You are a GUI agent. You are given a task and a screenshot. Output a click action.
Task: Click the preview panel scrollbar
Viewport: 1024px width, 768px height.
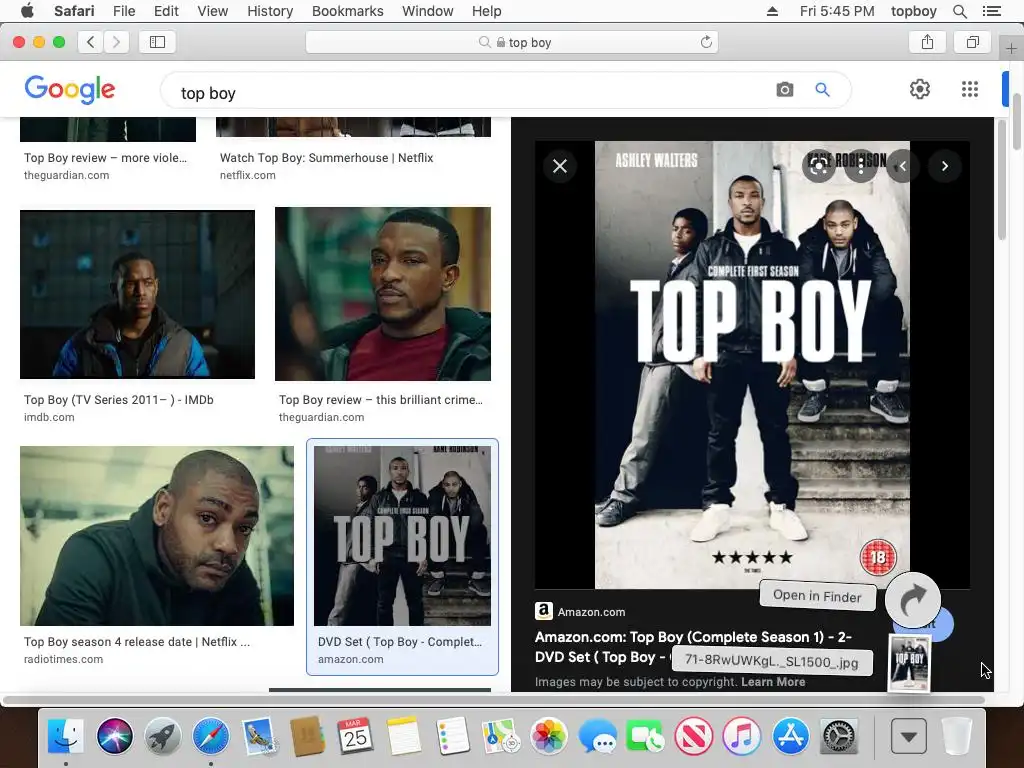1002,180
